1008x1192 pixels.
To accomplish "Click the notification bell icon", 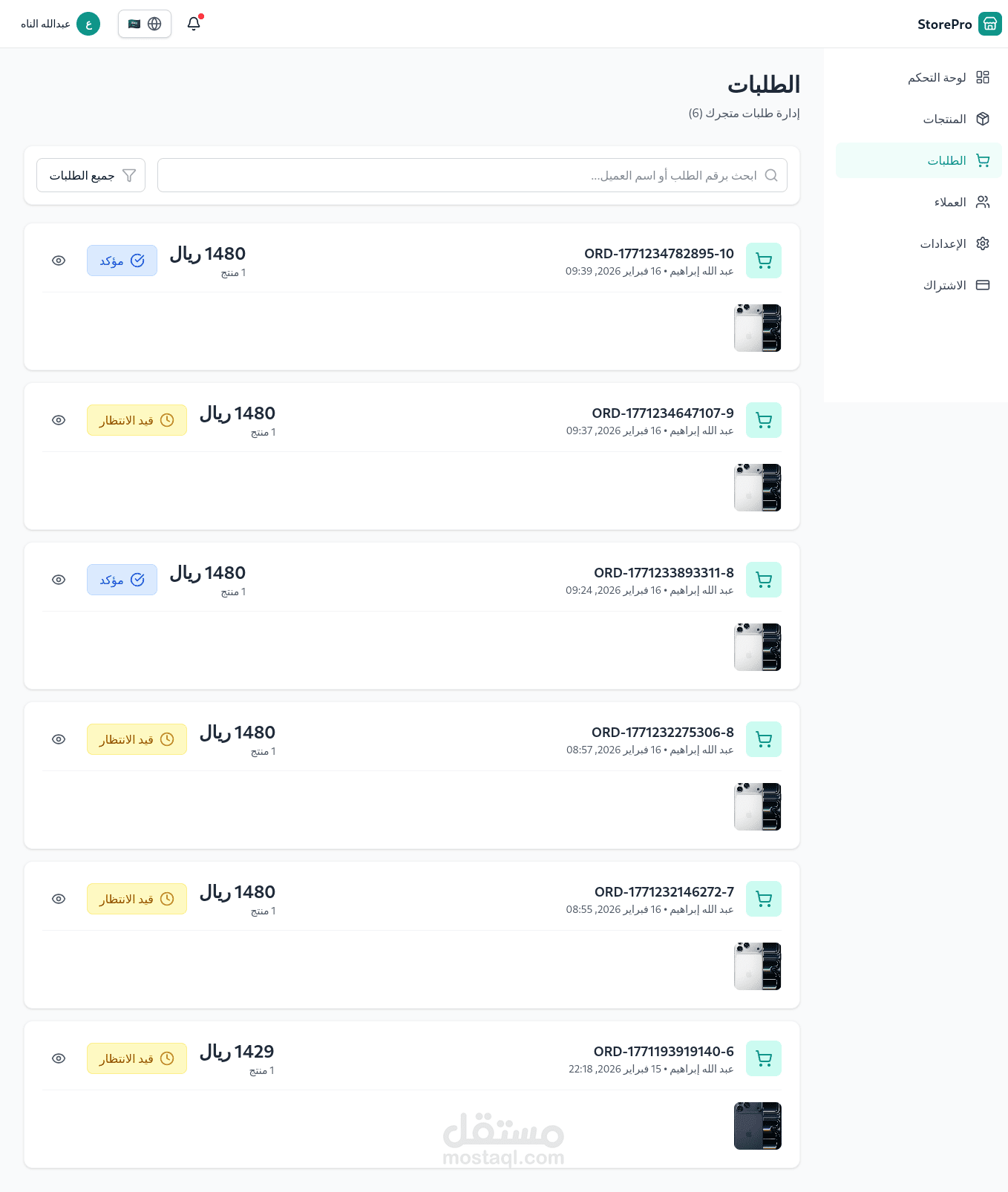I will click(x=194, y=24).
